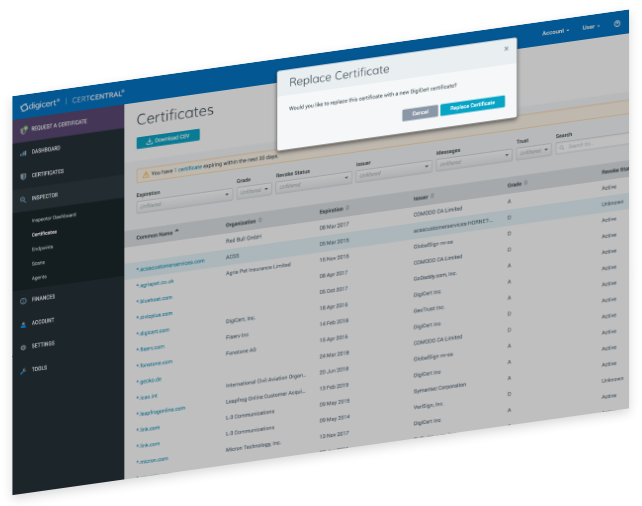The width and height of the screenshot is (642, 506).
Task: Click the Tools wrench icon
Action: tap(23, 371)
